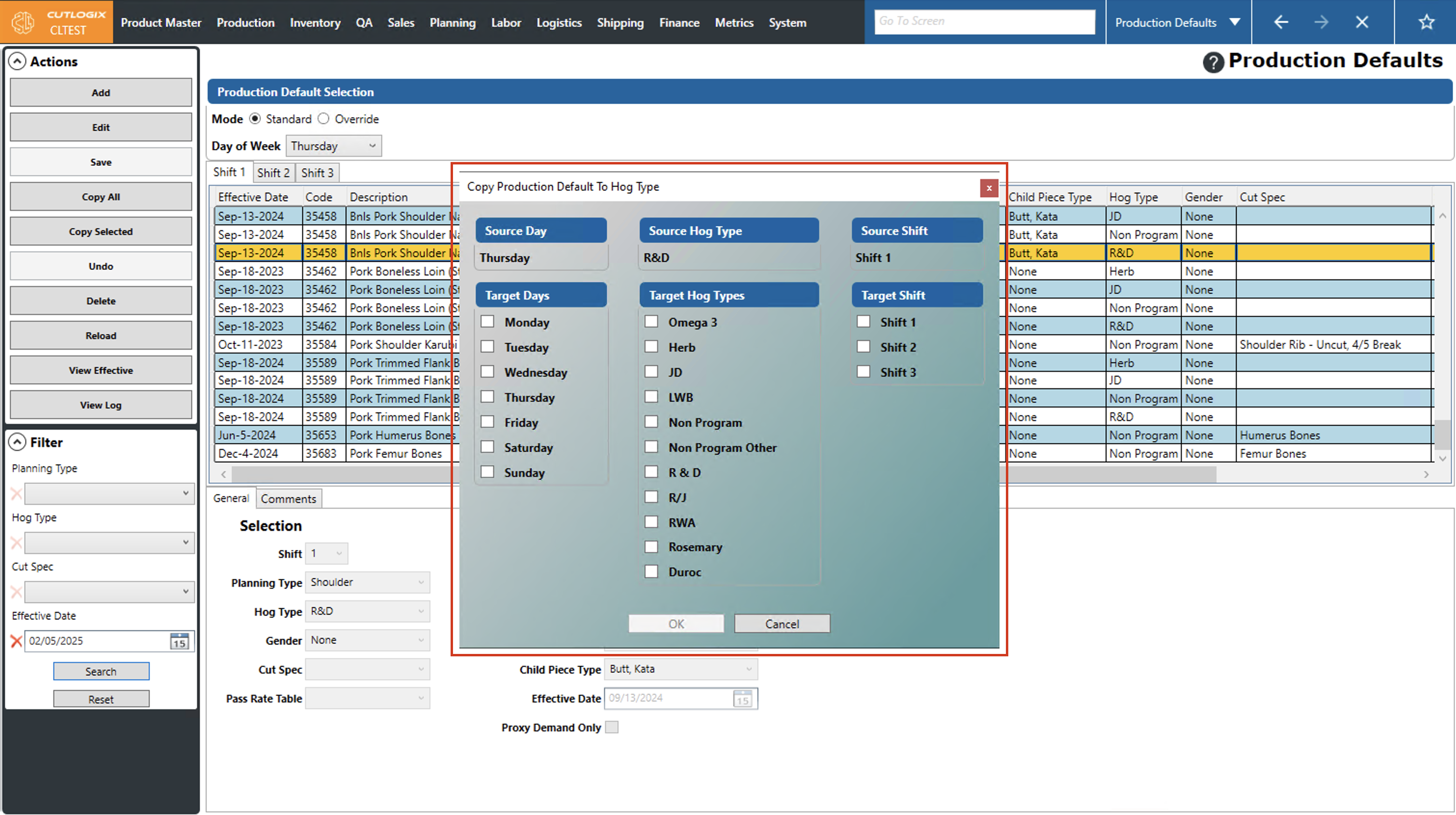This screenshot has height=815, width=1456.
Task: Click the Go To Screen input field
Action: pos(984,22)
